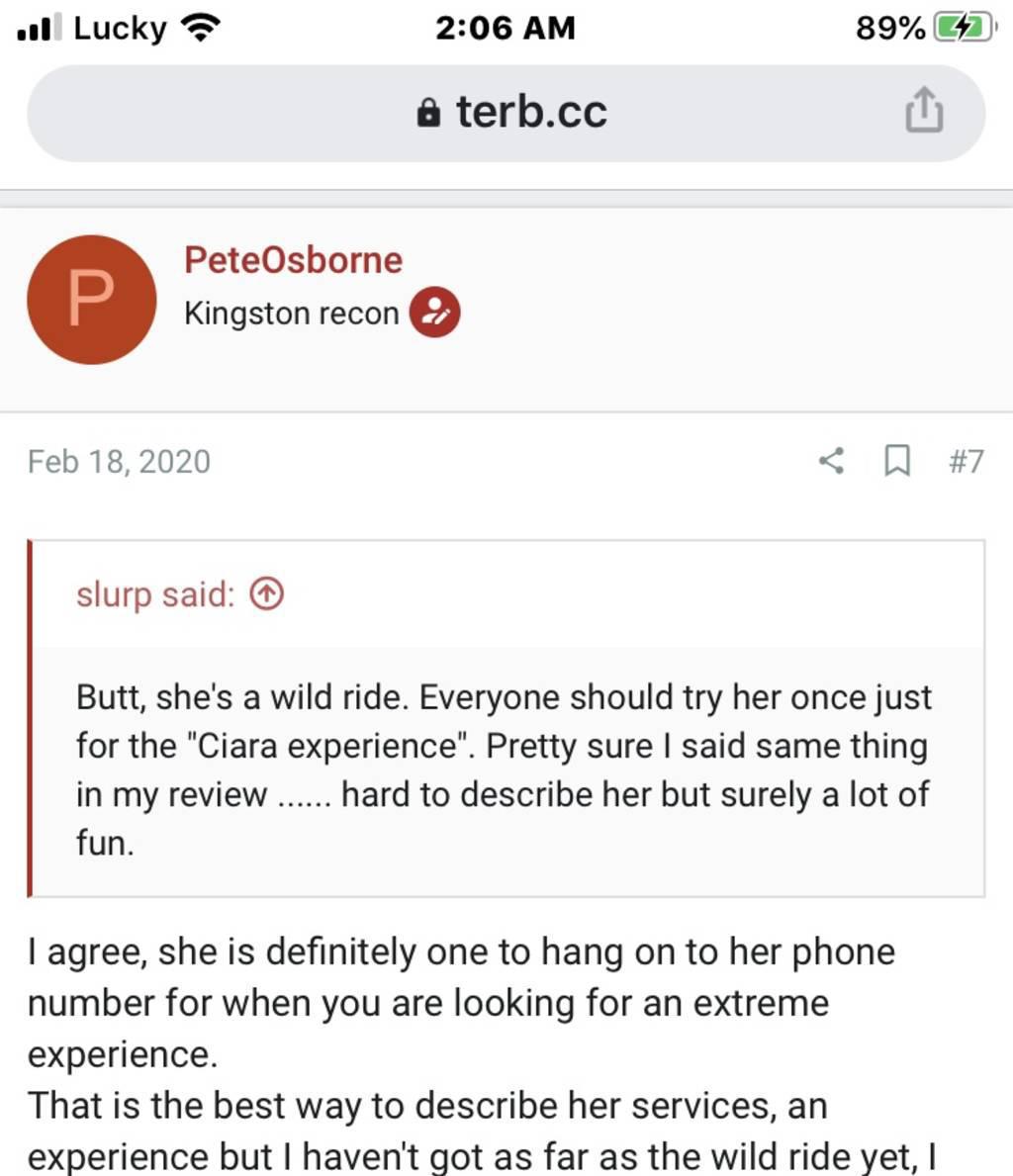Tap the 89% battery percentage text
Image resolution: width=1013 pixels, height=1176 pixels.
pyautogui.click(x=889, y=28)
